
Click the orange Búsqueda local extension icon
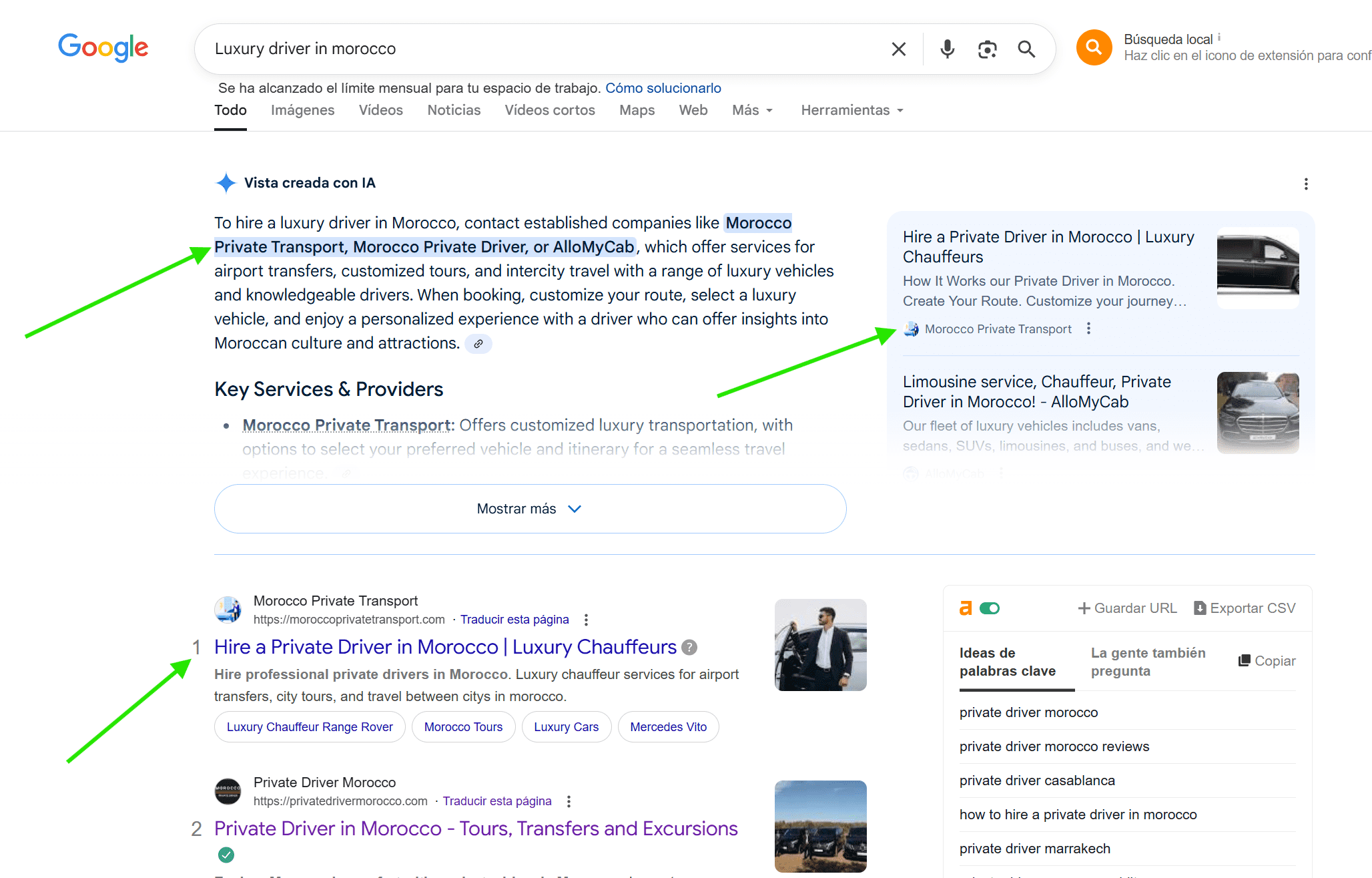click(x=1094, y=47)
